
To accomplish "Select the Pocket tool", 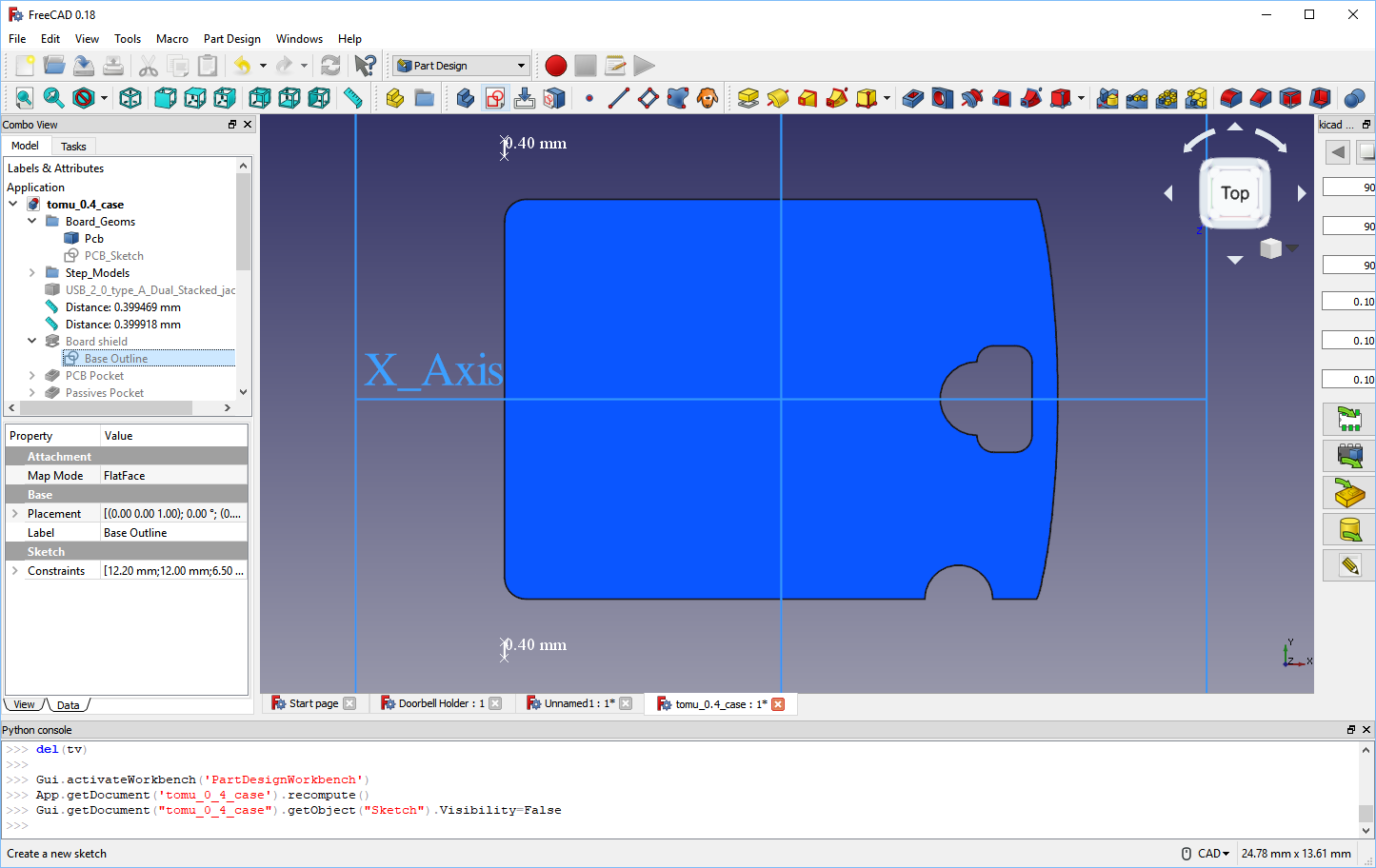I will coord(910,98).
